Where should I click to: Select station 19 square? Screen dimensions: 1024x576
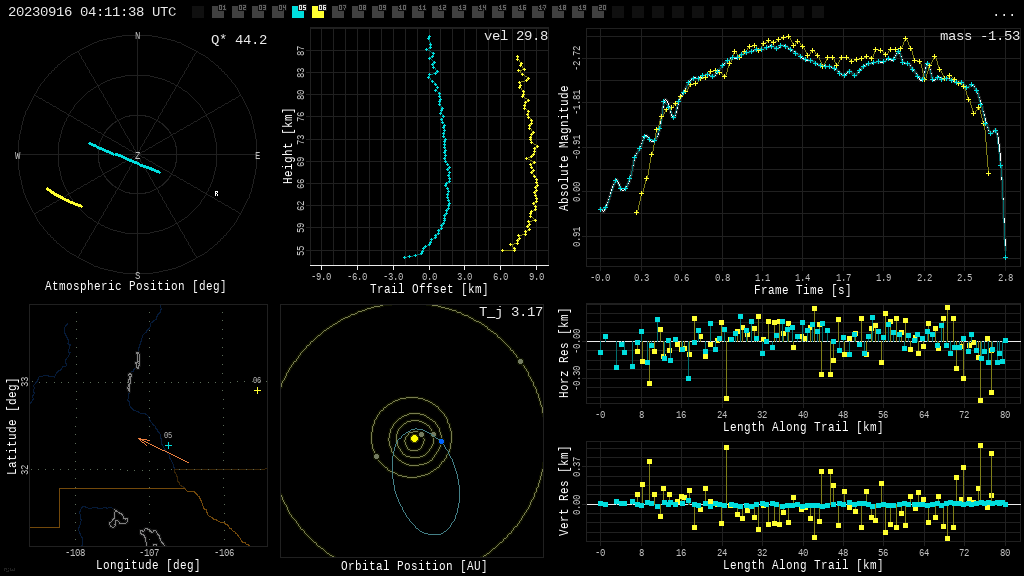[x=578, y=12]
